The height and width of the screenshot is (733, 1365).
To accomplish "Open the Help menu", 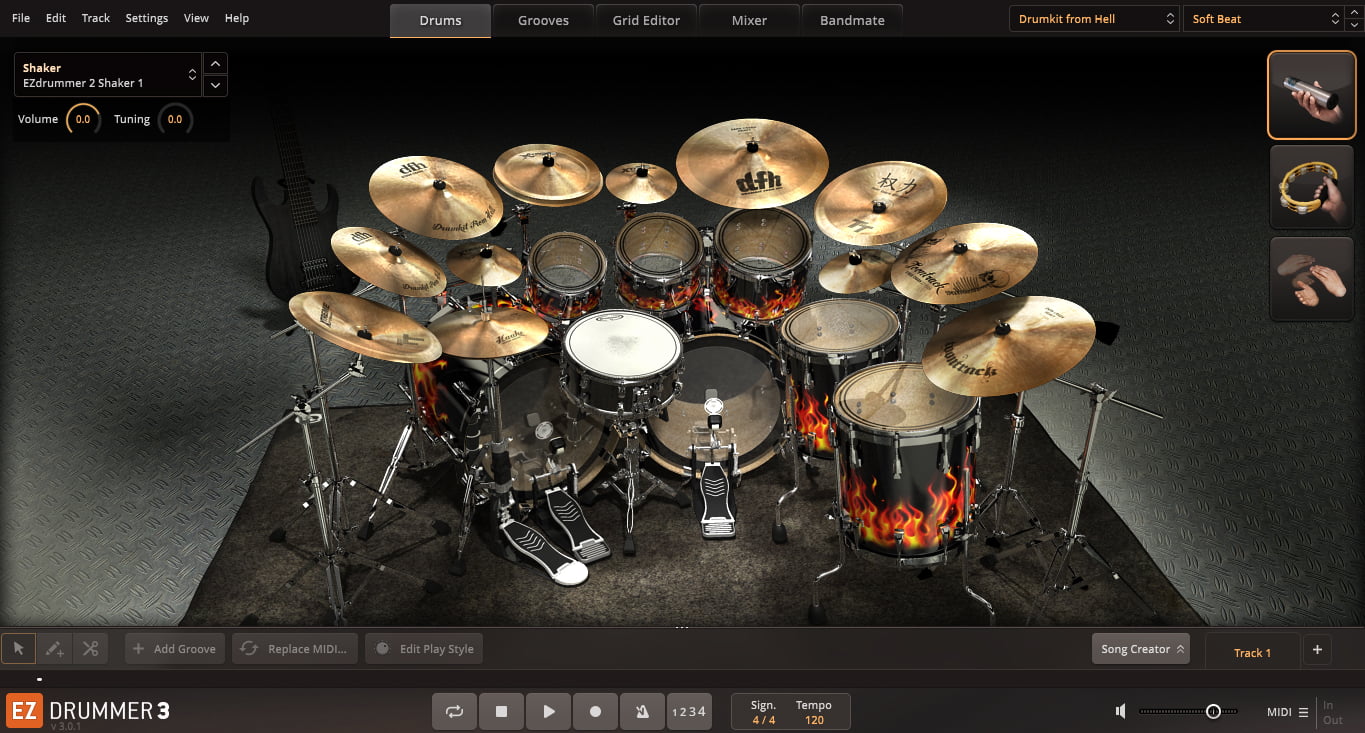I will [237, 18].
